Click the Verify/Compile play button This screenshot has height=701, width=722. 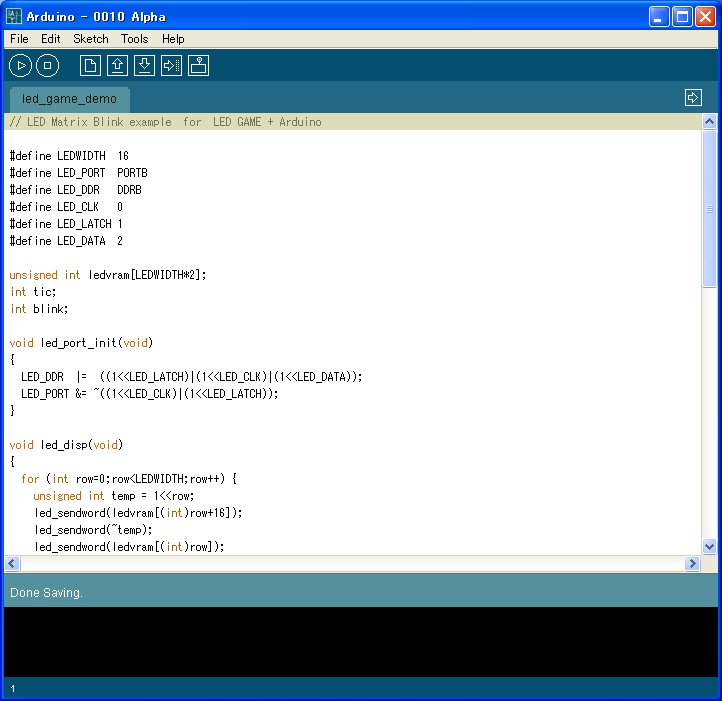coord(20,65)
